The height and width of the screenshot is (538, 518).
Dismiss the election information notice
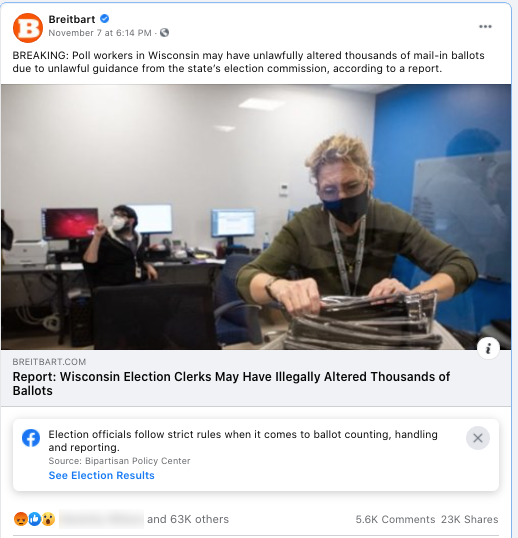click(x=478, y=438)
